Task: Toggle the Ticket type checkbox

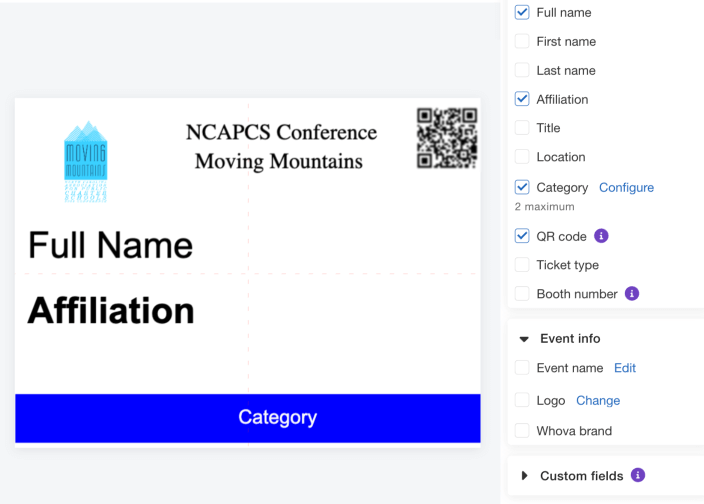Action: [x=522, y=265]
